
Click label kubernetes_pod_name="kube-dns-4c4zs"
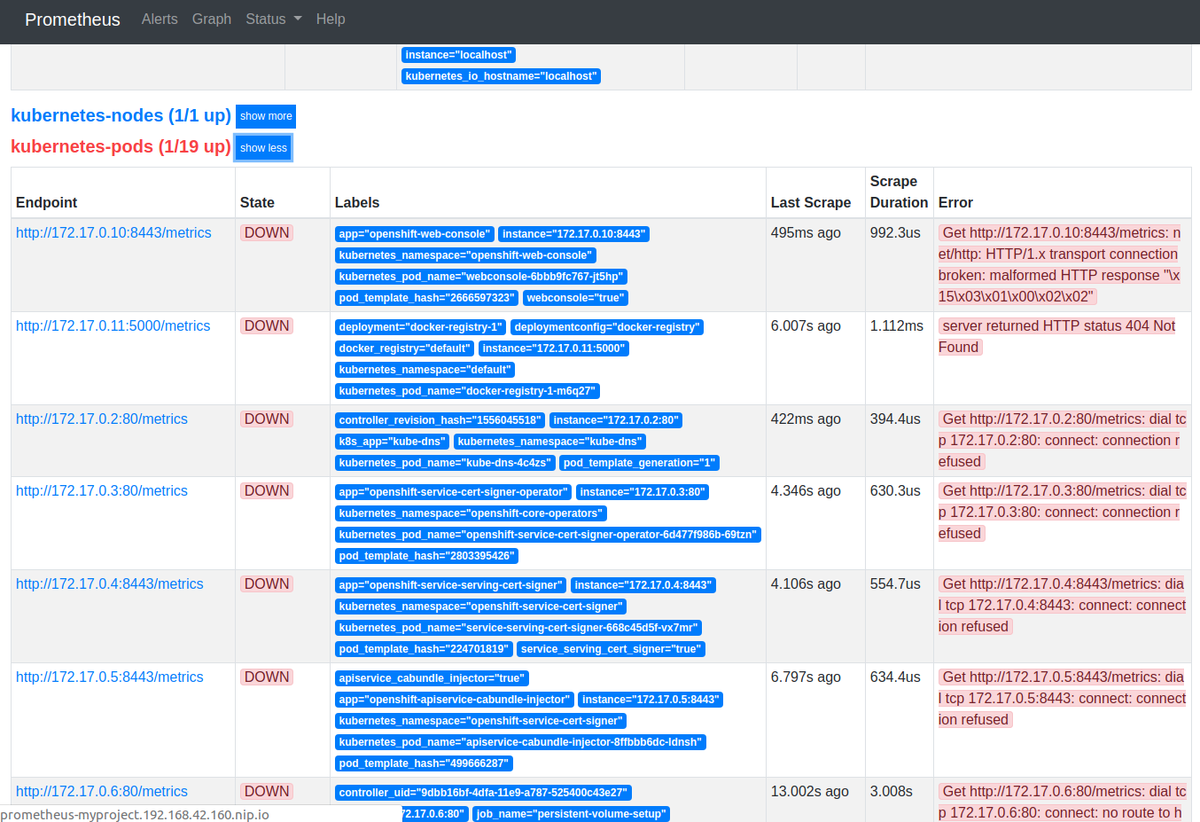(445, 463)
